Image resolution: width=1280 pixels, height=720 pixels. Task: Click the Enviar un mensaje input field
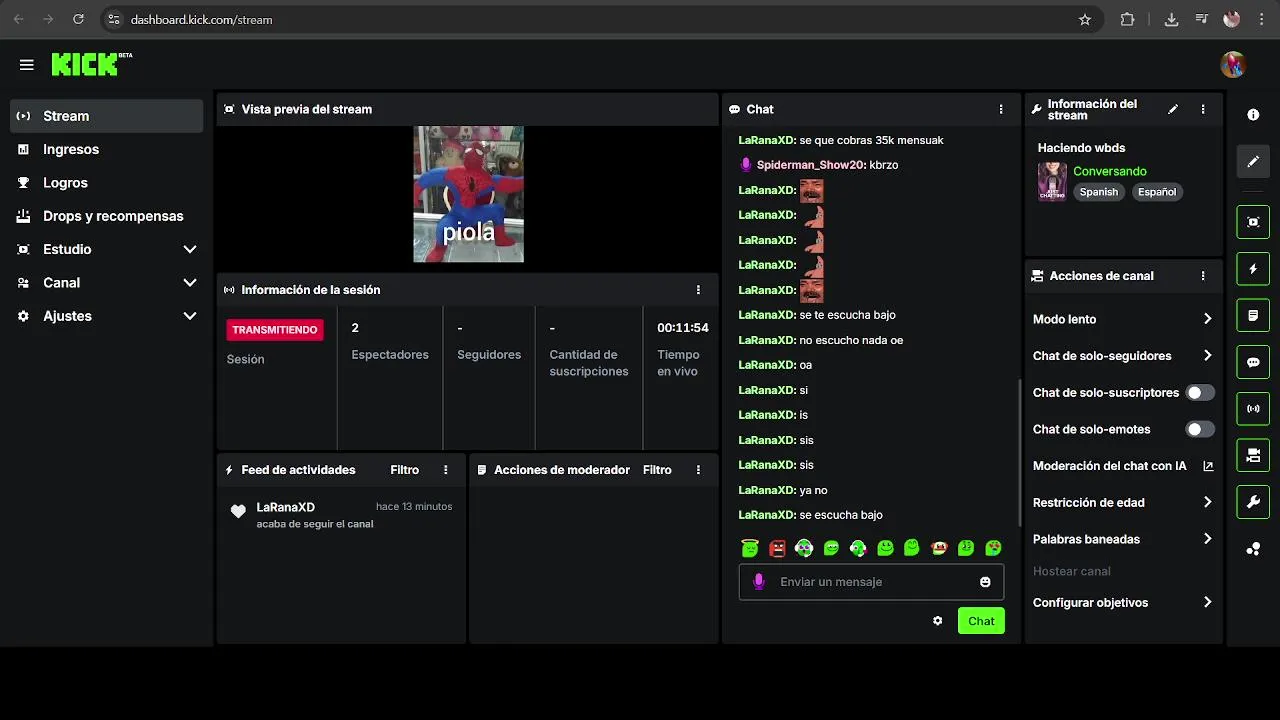pyautogui.click(x=869, y=582)
